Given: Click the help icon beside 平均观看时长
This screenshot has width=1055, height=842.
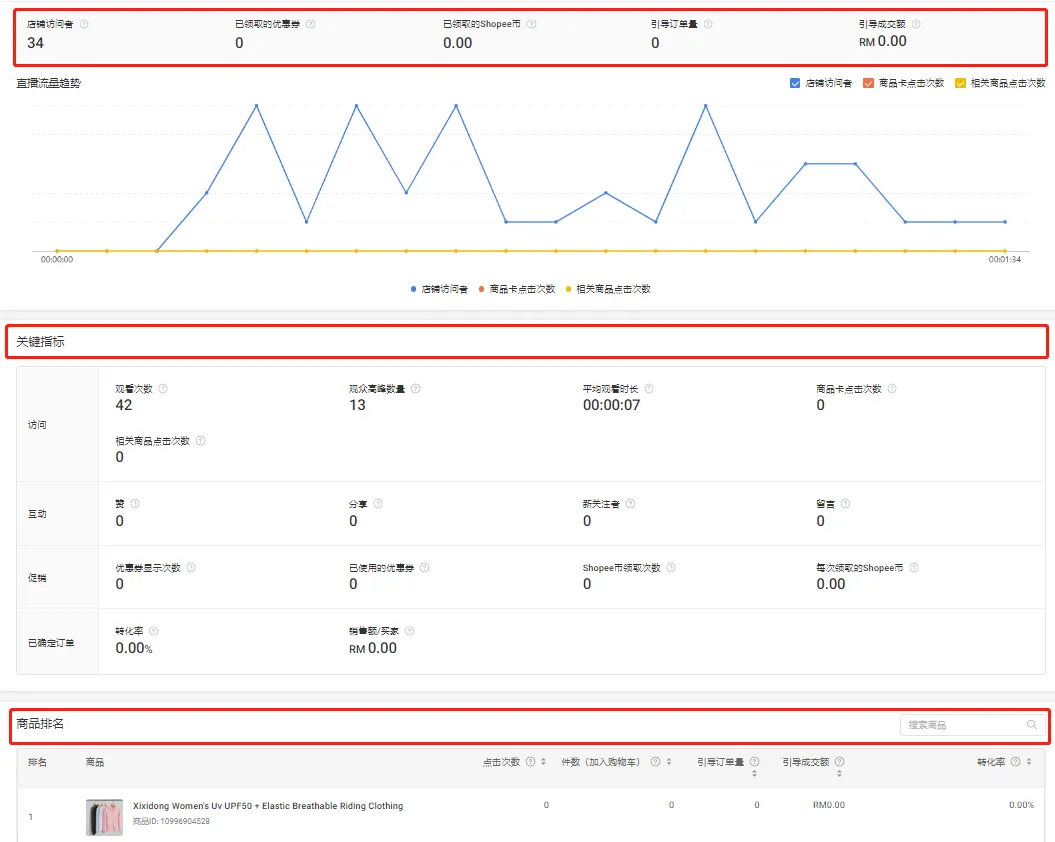Looking at the screenshot, I should [648, 389].
